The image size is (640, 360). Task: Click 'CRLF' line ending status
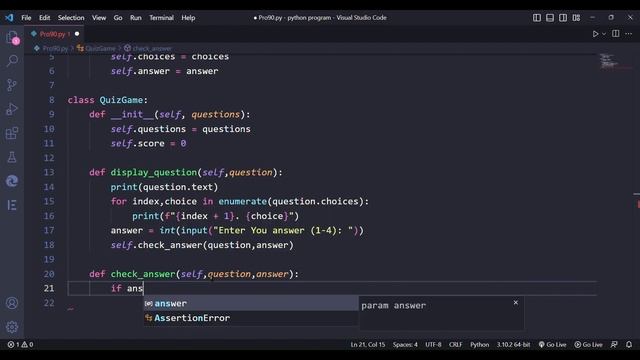(x=456, y=344)
